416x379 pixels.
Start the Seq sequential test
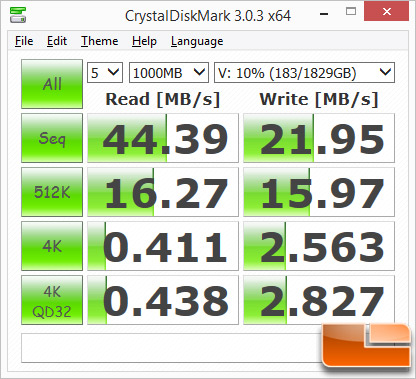[52, 138]
